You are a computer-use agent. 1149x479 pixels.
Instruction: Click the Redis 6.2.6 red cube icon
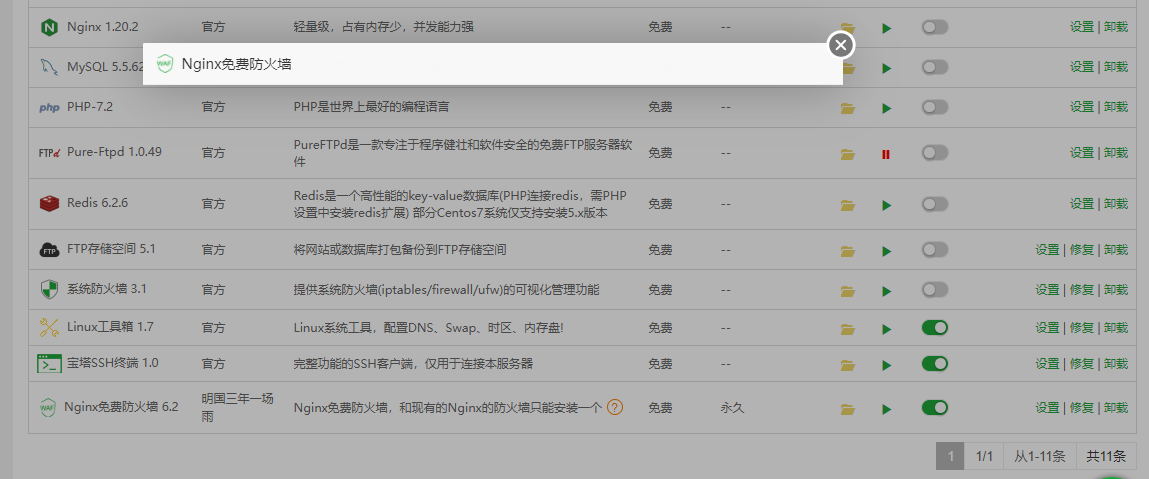49,204
